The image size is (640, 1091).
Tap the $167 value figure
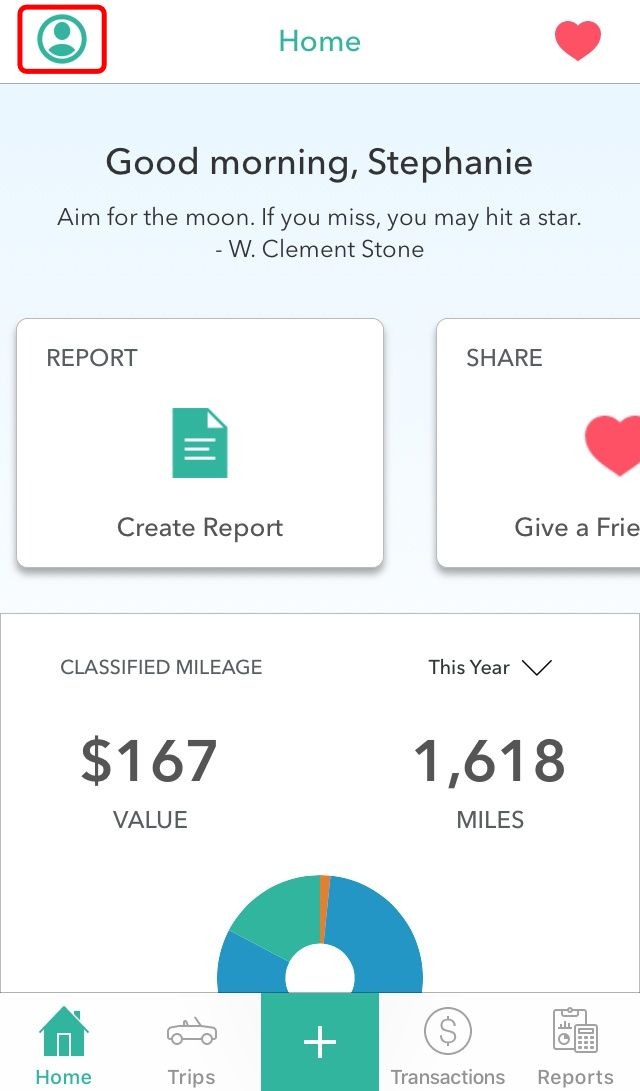pos(149,761)
